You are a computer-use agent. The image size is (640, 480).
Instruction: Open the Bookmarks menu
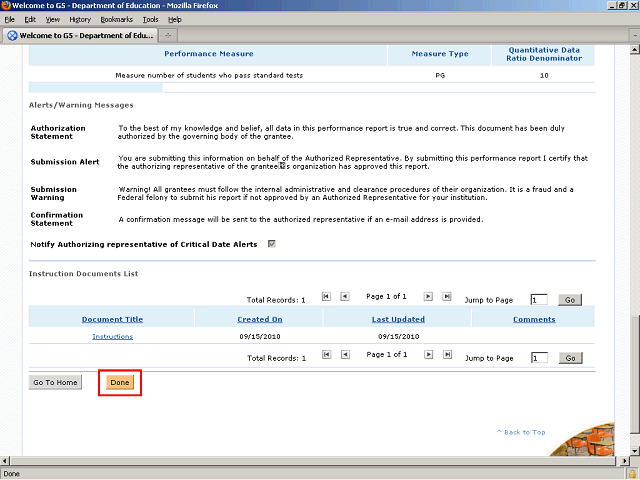coord(116,20)
